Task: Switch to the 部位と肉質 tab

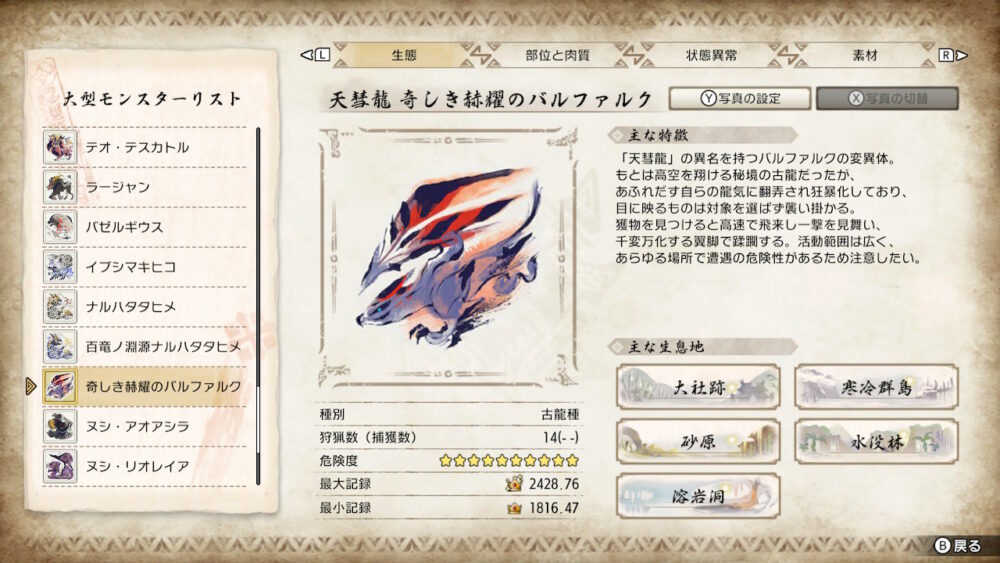Action: 557,55
